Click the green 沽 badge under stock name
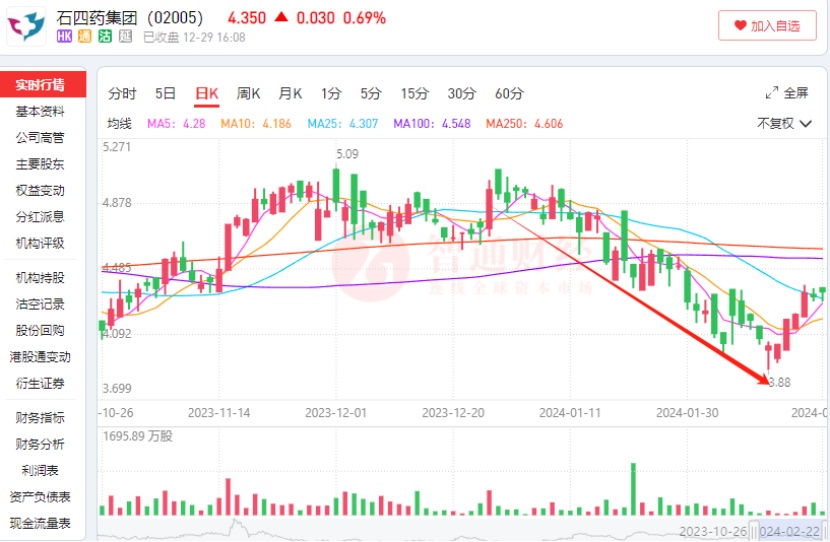The image size is (830, 542). click(x=106, y=38)
